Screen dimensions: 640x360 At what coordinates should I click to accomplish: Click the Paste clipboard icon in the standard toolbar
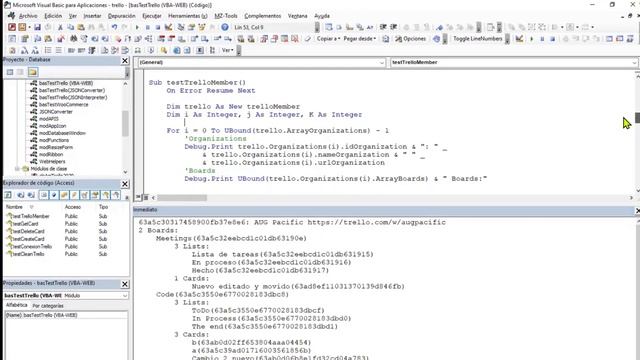[81, 27]
